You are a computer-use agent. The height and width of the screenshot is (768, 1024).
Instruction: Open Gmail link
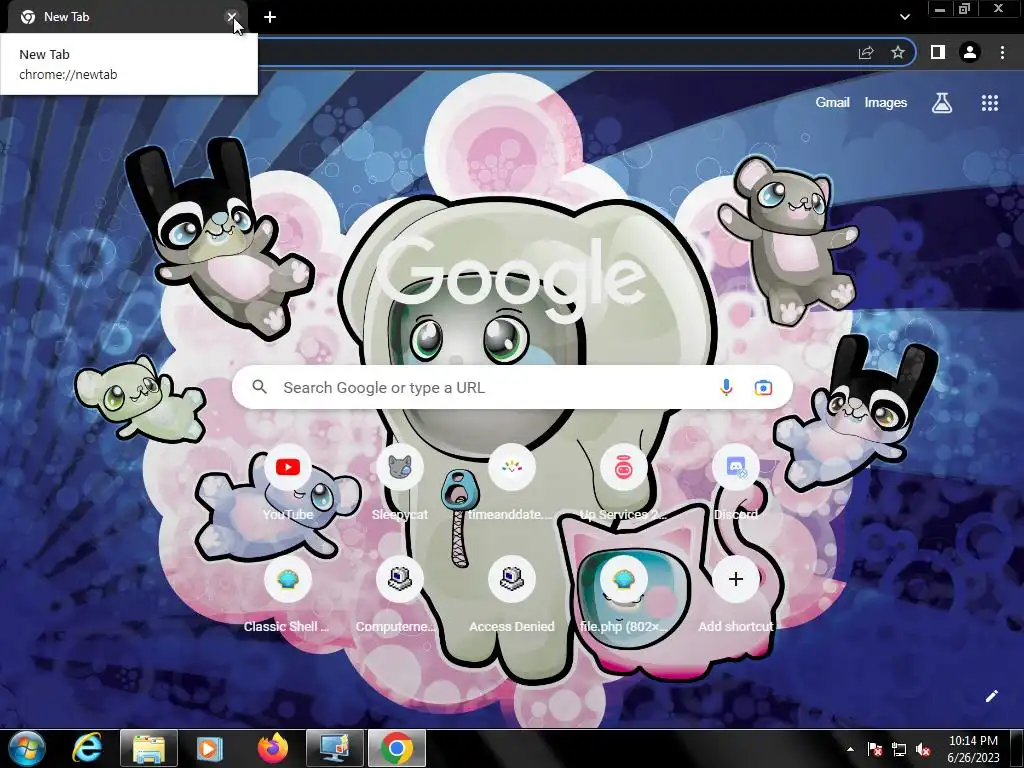(832, 103)
